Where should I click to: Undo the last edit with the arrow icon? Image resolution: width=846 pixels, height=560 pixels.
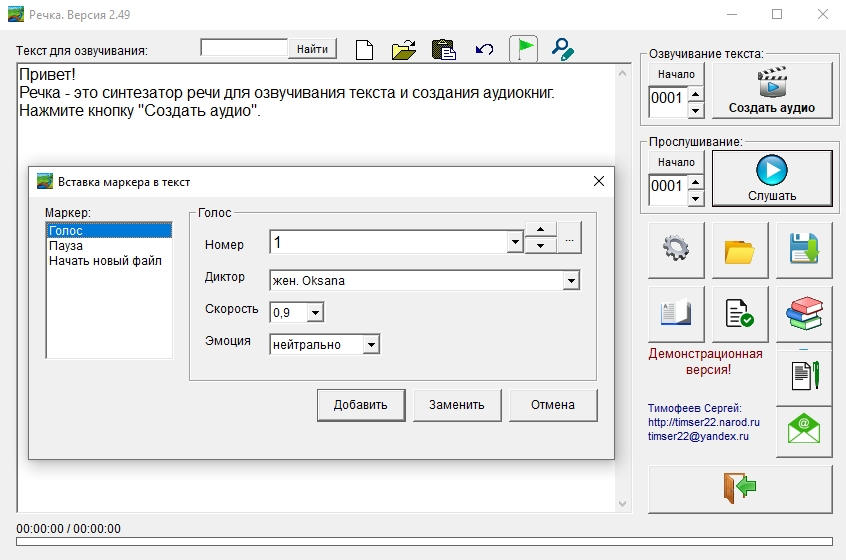tap(484, 50)
